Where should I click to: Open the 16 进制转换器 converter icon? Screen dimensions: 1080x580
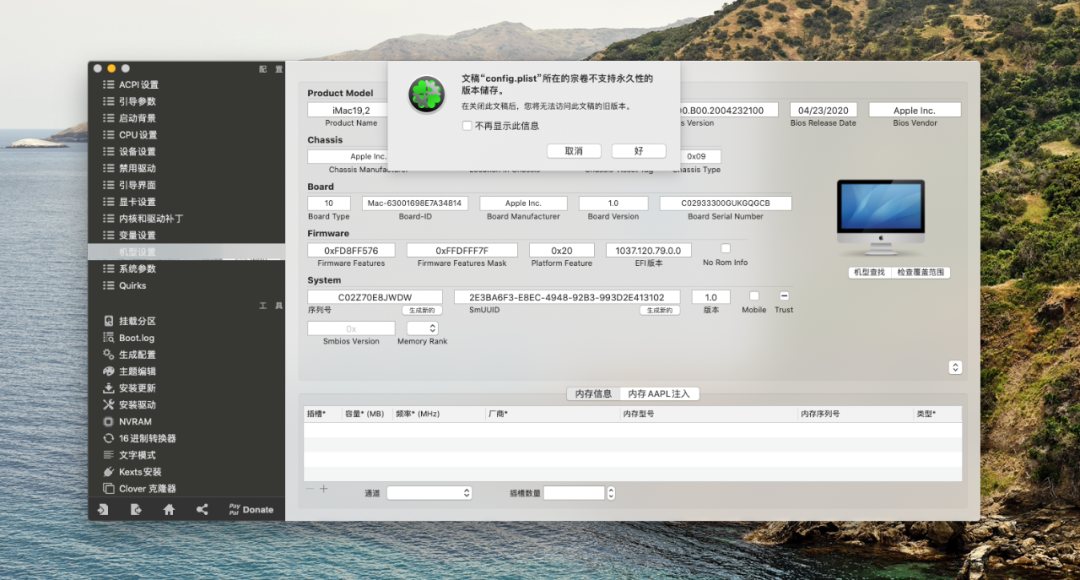pyautogui.click(x=108, y=438)
